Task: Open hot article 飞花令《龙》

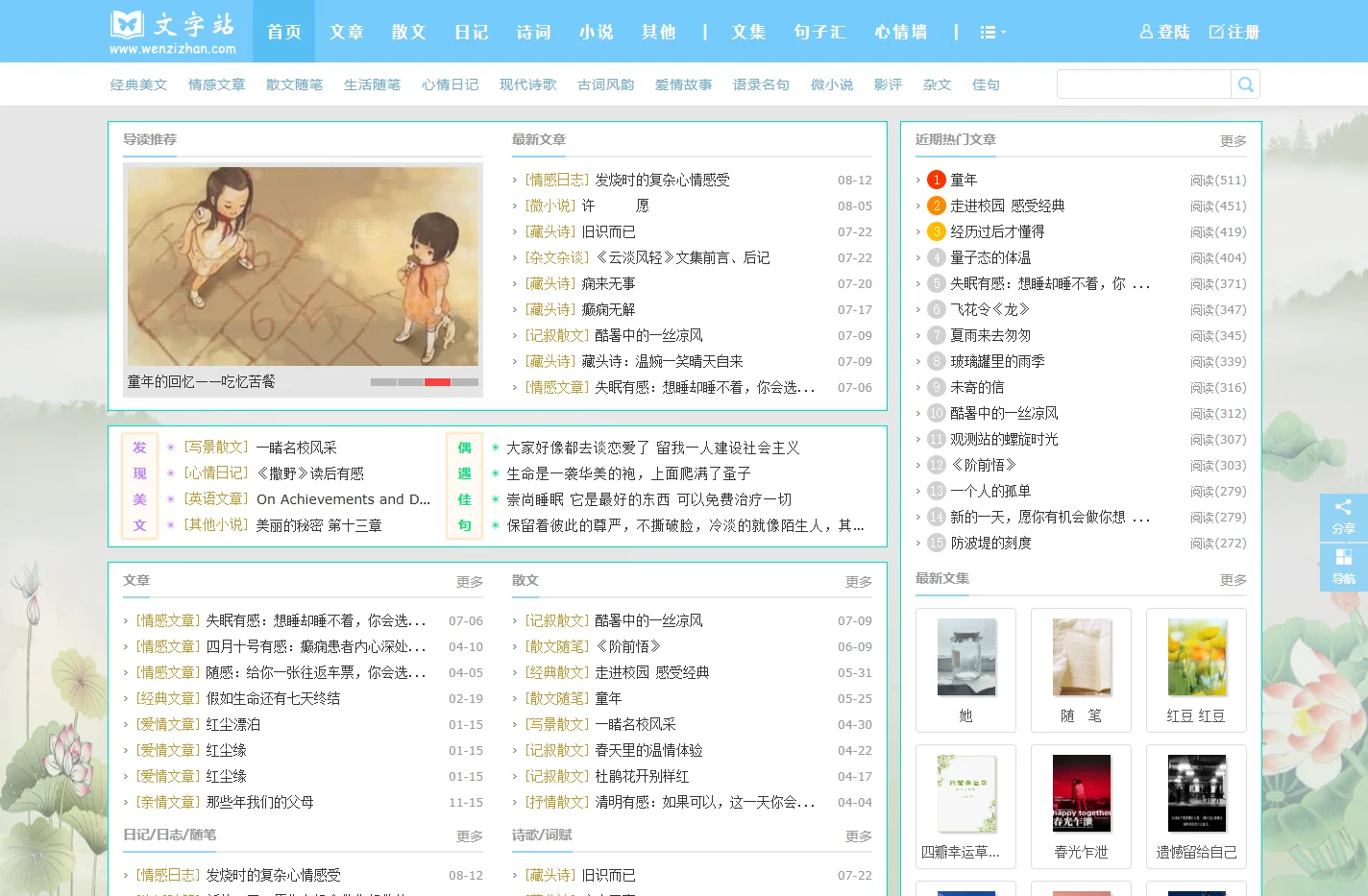Action: (990, 309)
